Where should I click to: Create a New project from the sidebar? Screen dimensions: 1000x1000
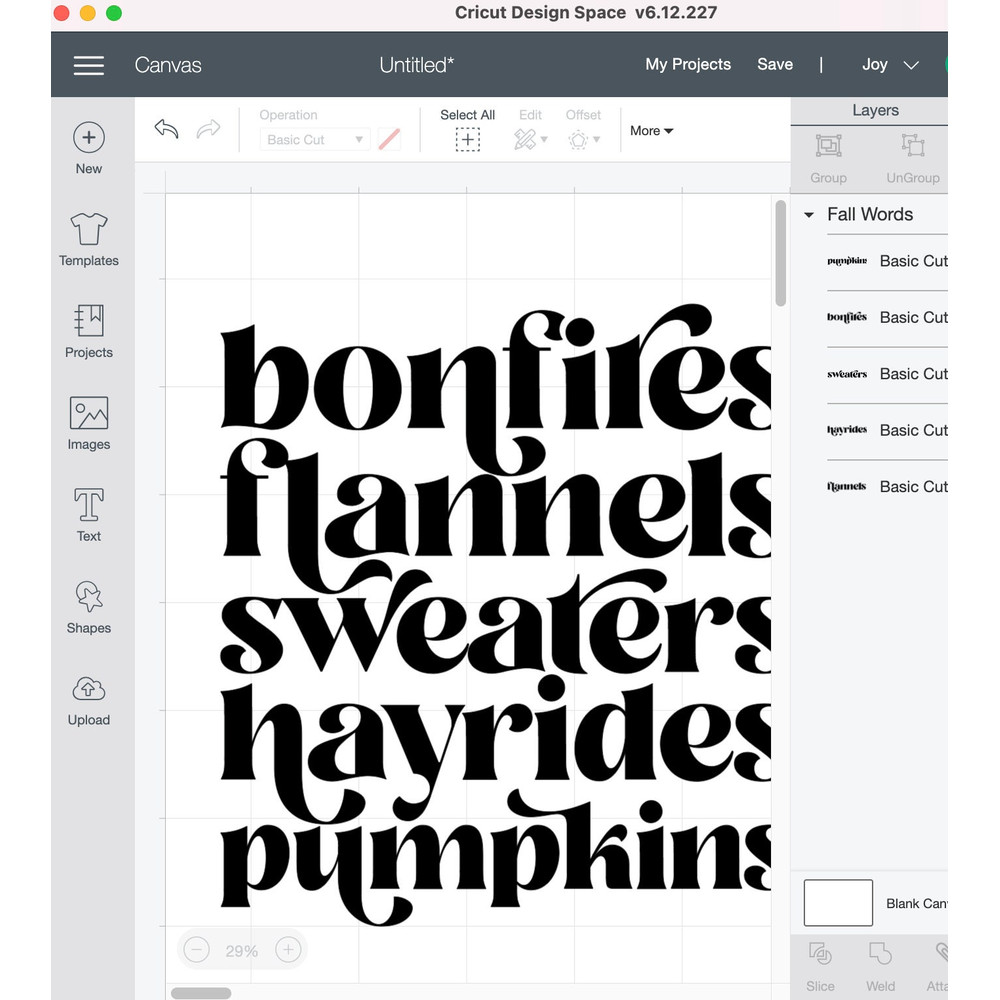coord(88,148)
